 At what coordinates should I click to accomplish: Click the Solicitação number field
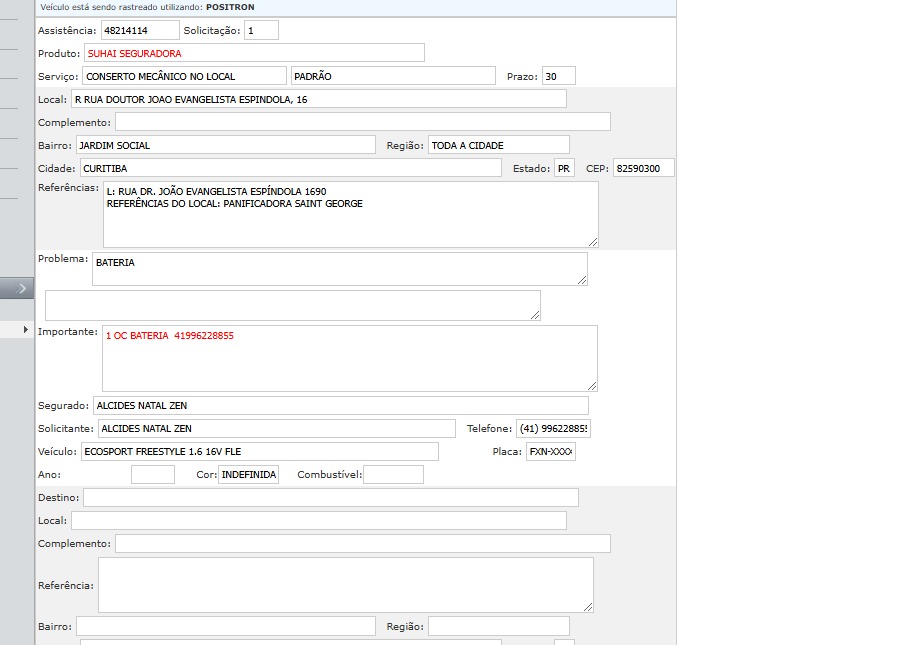tap(261, 30)
